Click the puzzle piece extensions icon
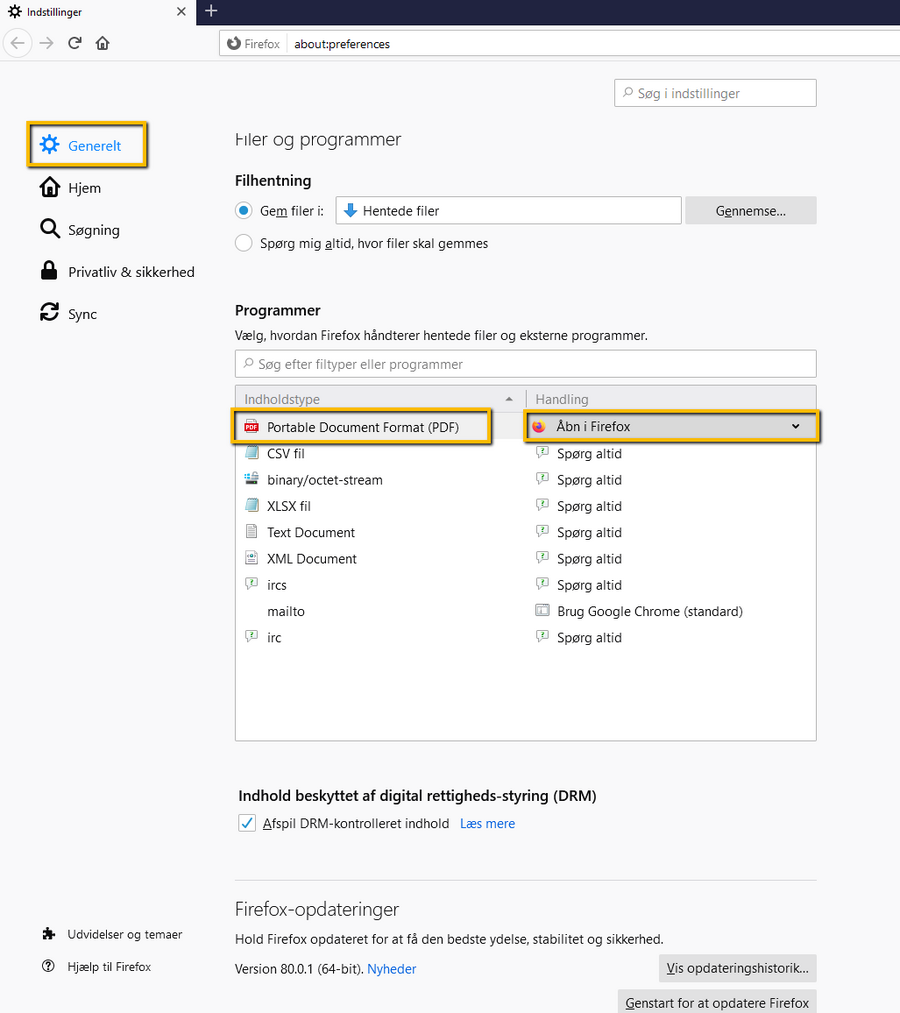This screenshot has width=900, height=1013. (x=48, y=934)
